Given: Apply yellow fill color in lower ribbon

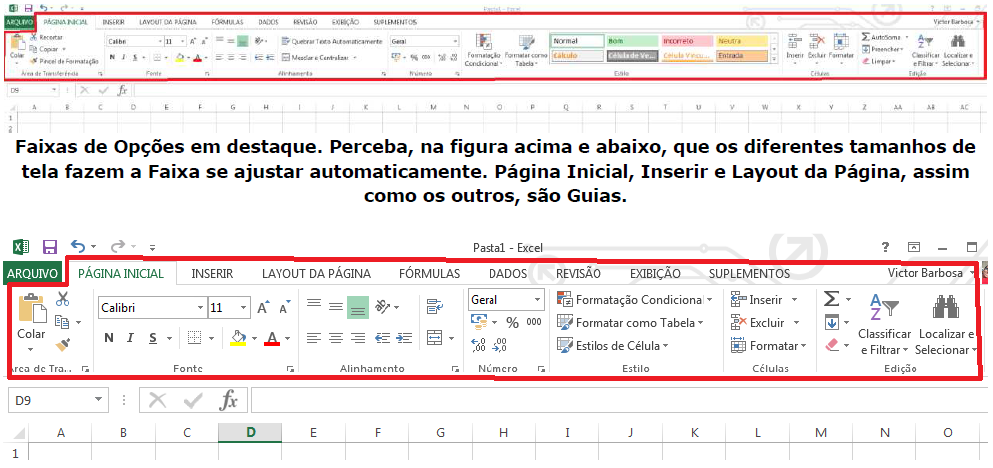Looking at the screenshot, I should click(x=238, y=337).
